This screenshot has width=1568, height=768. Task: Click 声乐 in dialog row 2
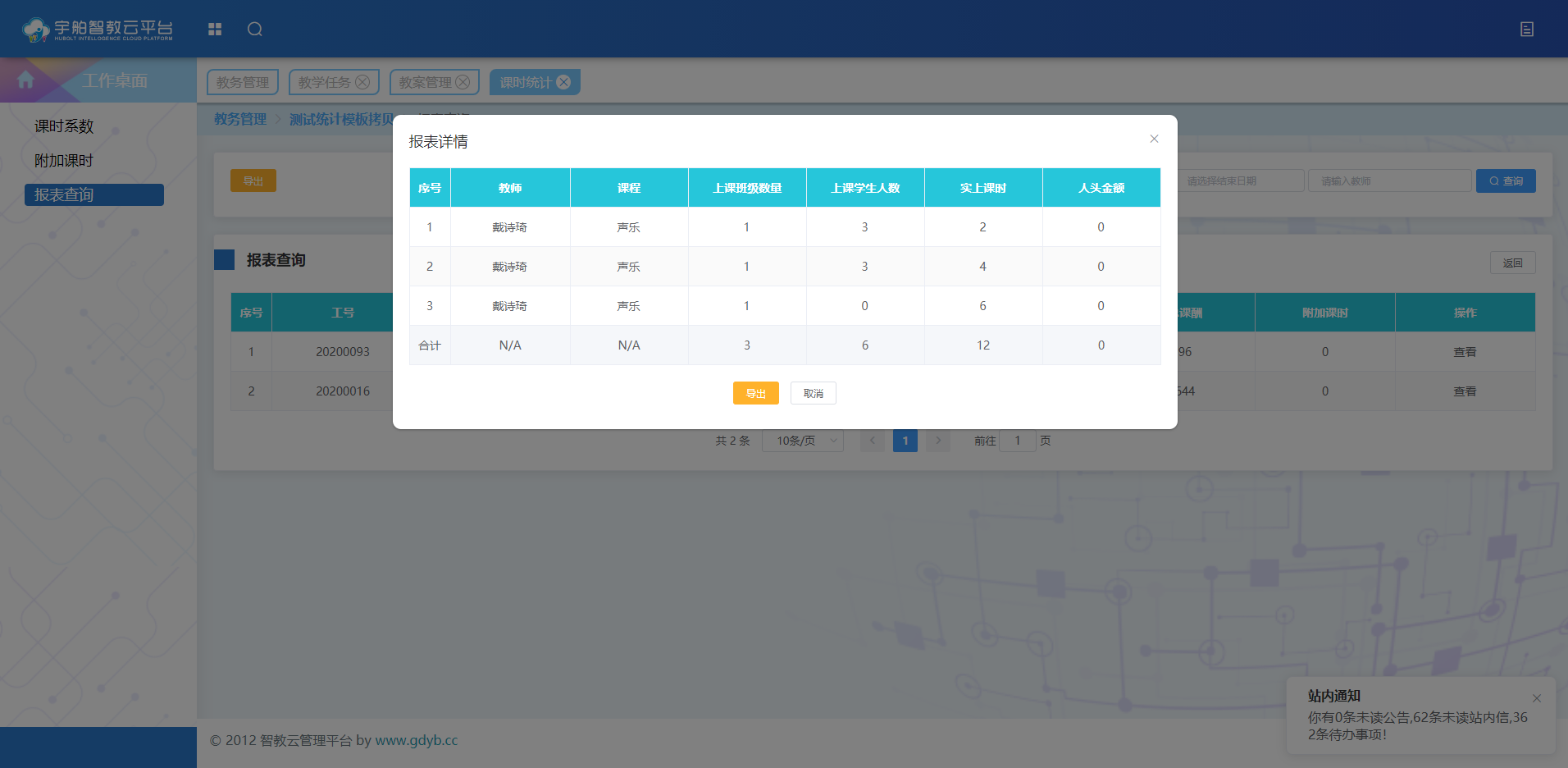[629, 267]
